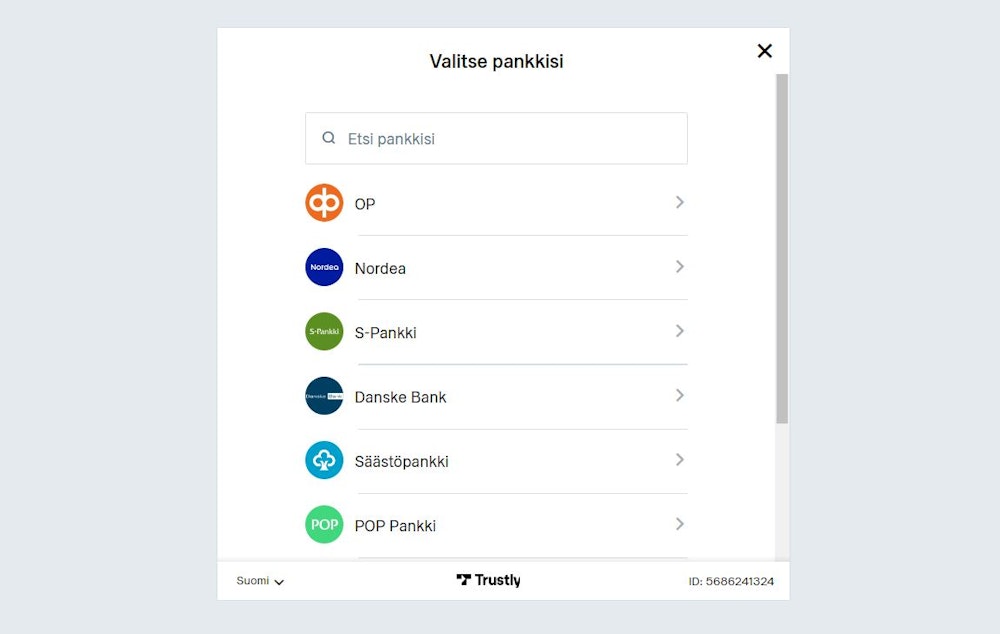
Task: Click the S-Pankki green logo icon
Action: coord(323,331)
